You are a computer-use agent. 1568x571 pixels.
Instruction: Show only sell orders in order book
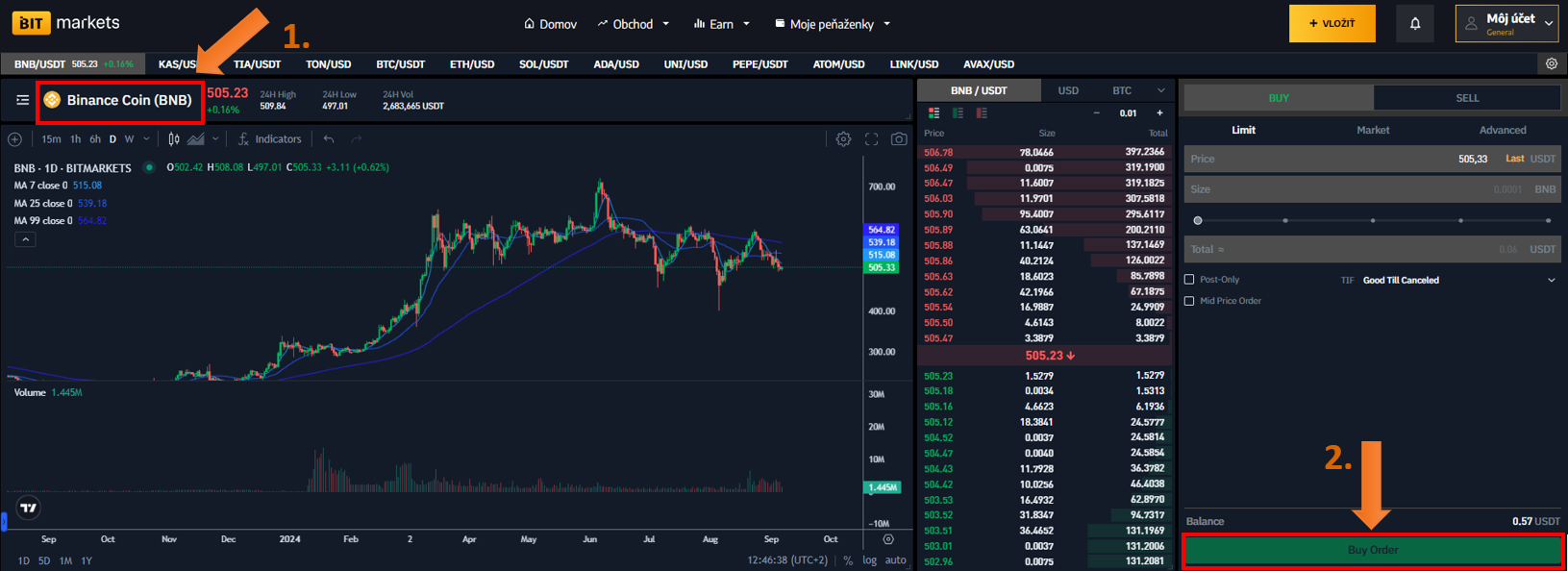pos(981,113)
